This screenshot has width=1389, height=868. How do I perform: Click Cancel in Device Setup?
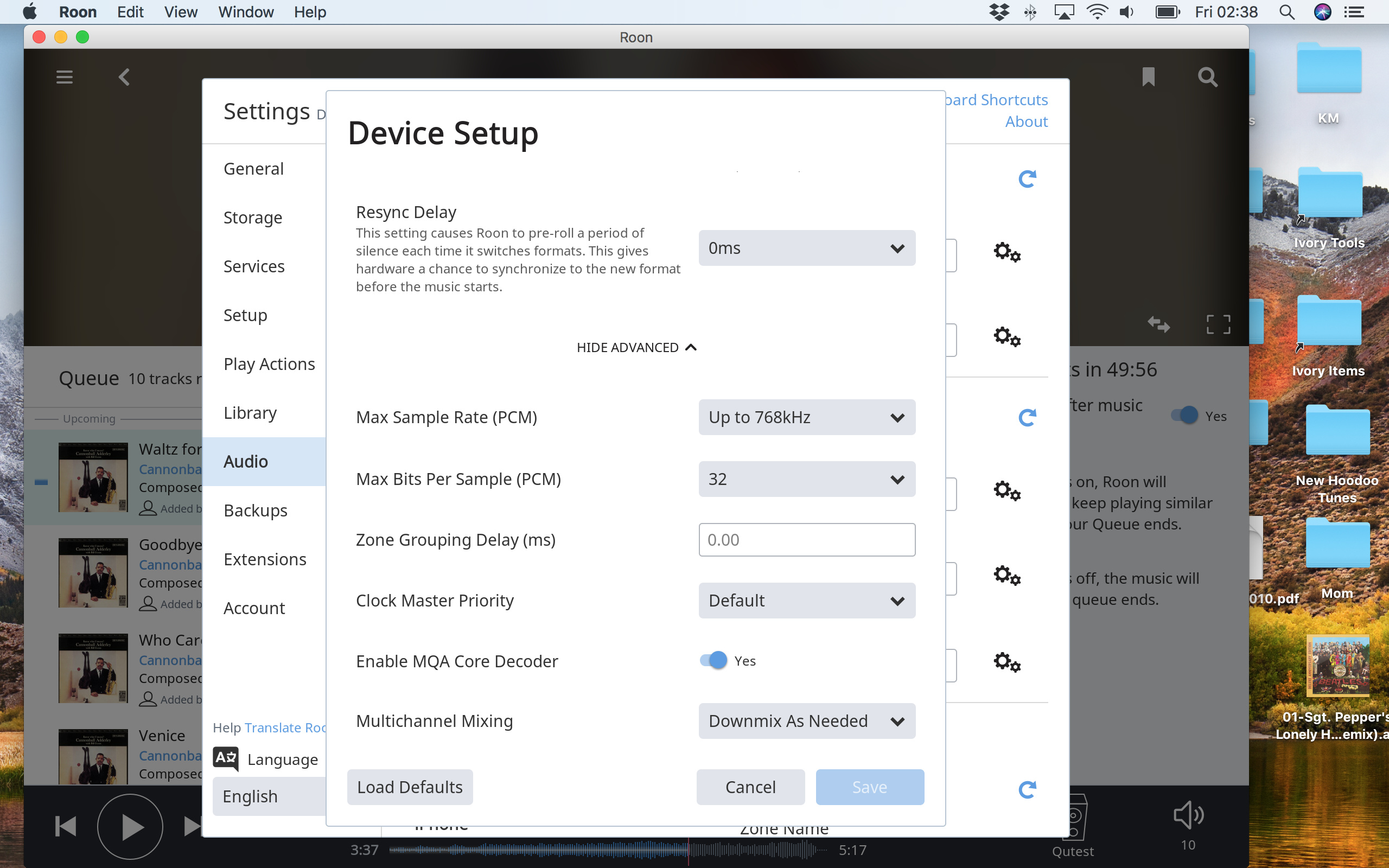750,787
